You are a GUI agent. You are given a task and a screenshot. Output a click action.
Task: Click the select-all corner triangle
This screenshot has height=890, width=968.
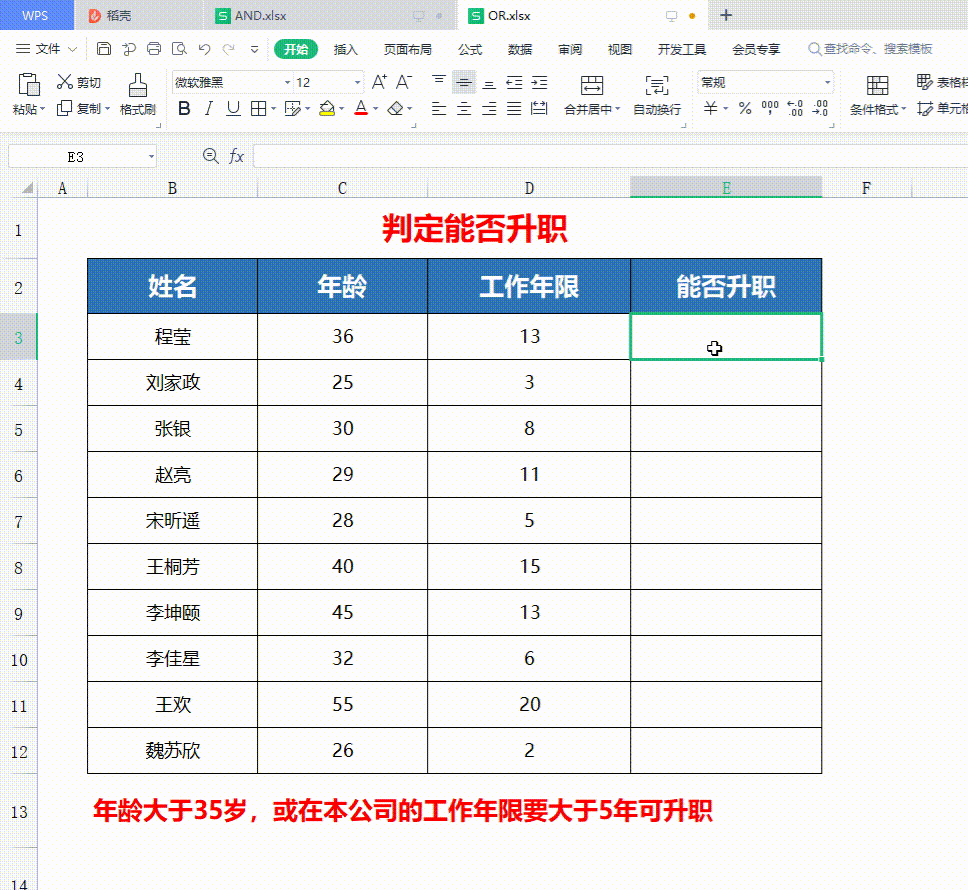point(27,188)
